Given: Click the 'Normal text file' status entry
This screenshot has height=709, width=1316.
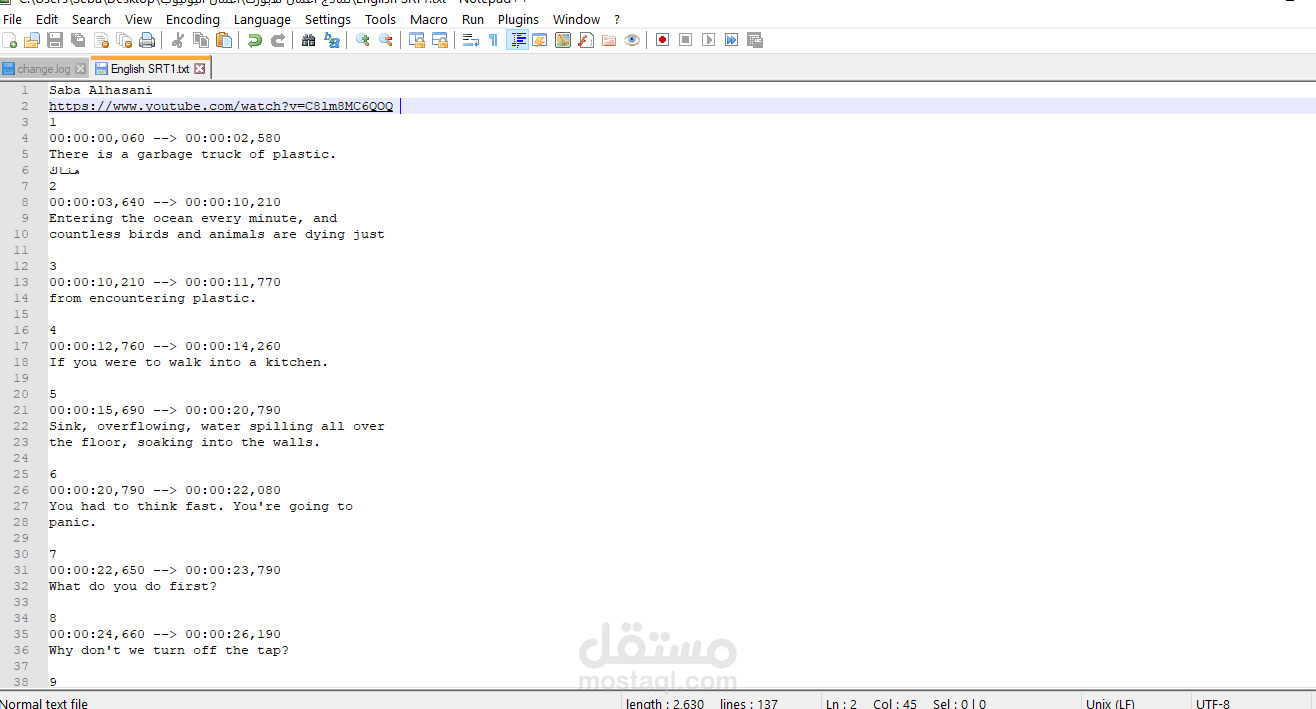Looking at the screenshot, I should pyautogui.click(x=44, y=704).
